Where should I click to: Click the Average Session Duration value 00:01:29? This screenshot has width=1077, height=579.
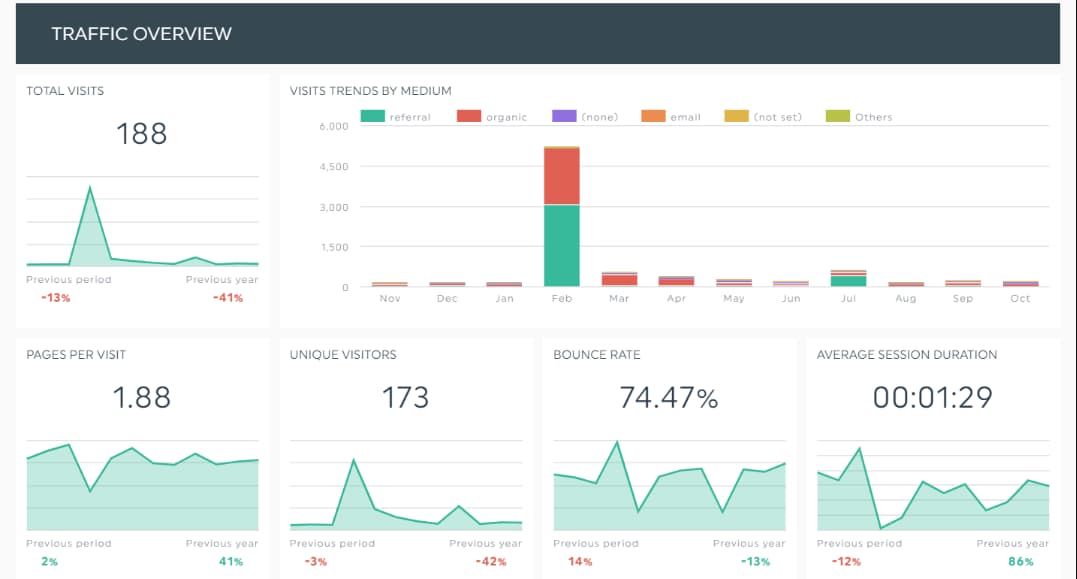pos(932,398)
